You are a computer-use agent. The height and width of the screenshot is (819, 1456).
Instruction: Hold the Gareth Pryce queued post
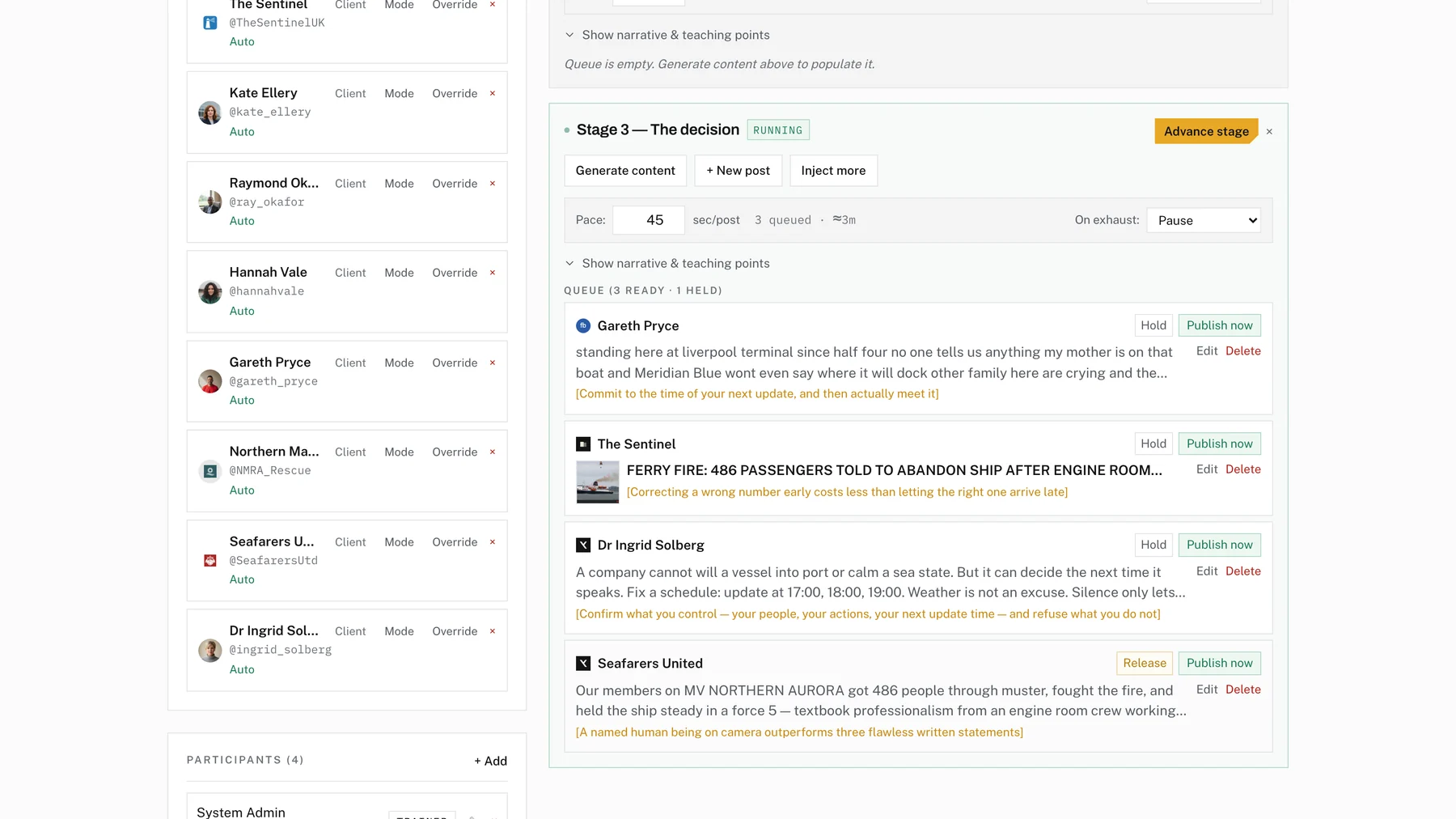pyautogui.click(x=1153, y=325)
